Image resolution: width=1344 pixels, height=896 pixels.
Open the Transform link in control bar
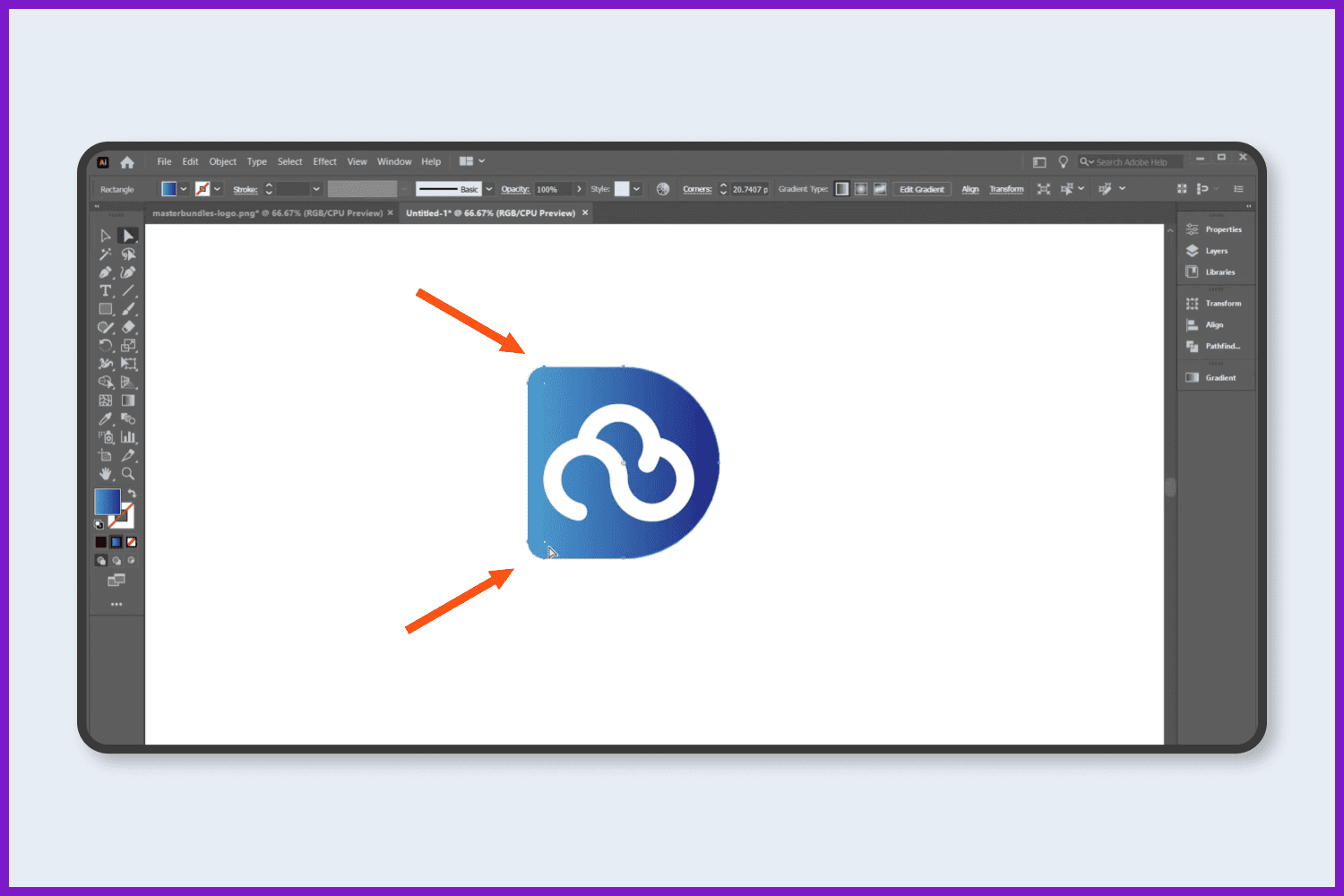pos(1006,189)
